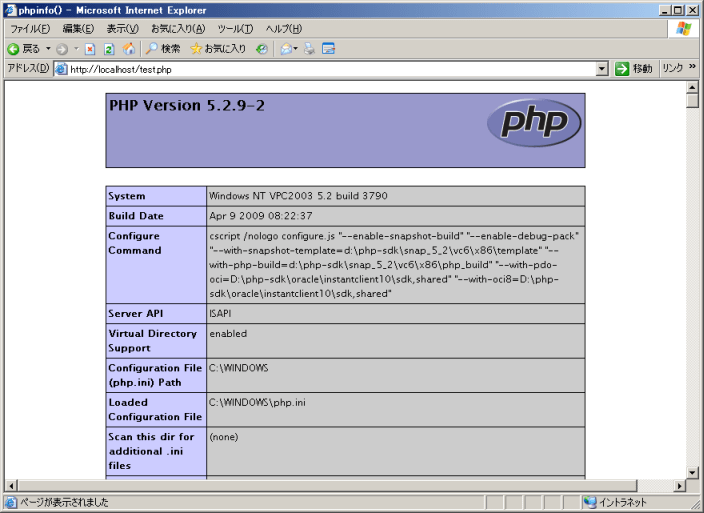This screenshot has height=513, width=704.
Task: Go to the Home page icon
Action: tap(128, 48)
